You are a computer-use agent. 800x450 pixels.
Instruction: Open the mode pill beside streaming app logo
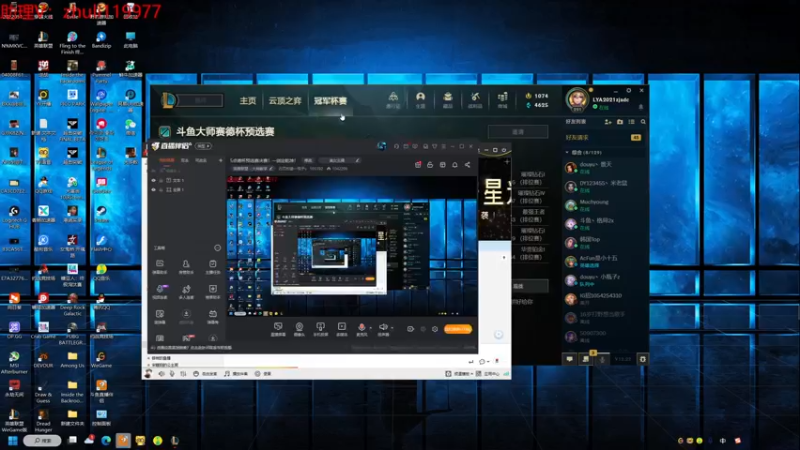(x=204, y=146)
